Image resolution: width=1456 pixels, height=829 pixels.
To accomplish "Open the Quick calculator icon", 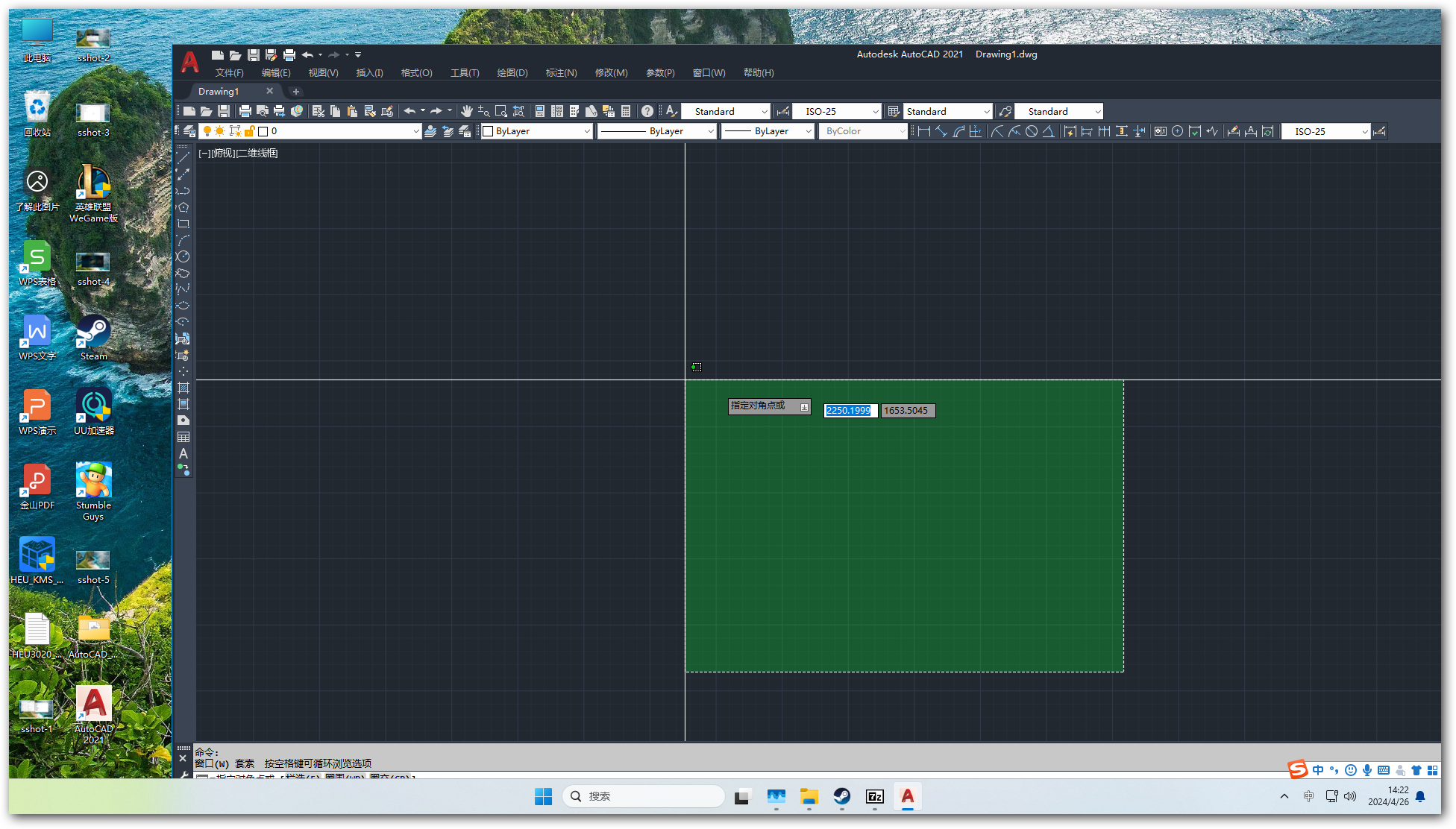I will 626,111.
